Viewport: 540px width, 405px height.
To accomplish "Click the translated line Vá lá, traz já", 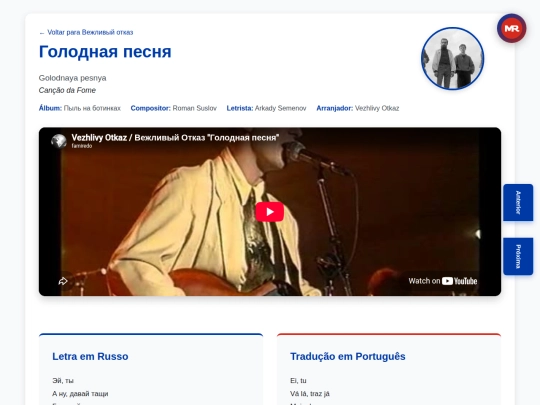I will tap(310, 394).
